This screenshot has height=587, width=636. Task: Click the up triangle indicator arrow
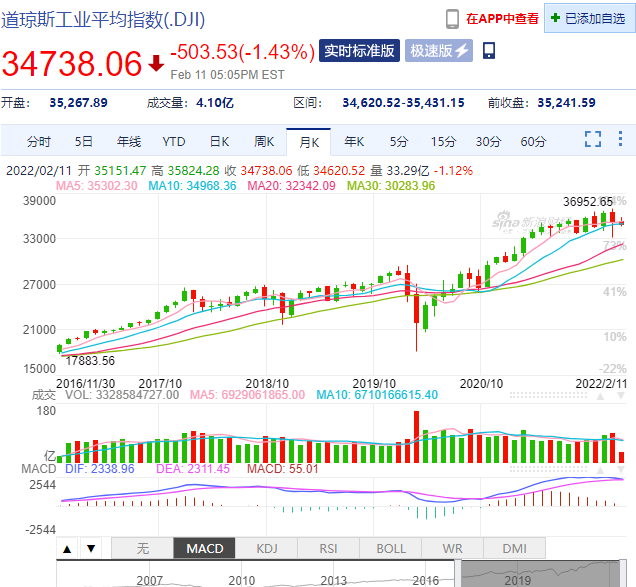[x=67, y=549]
